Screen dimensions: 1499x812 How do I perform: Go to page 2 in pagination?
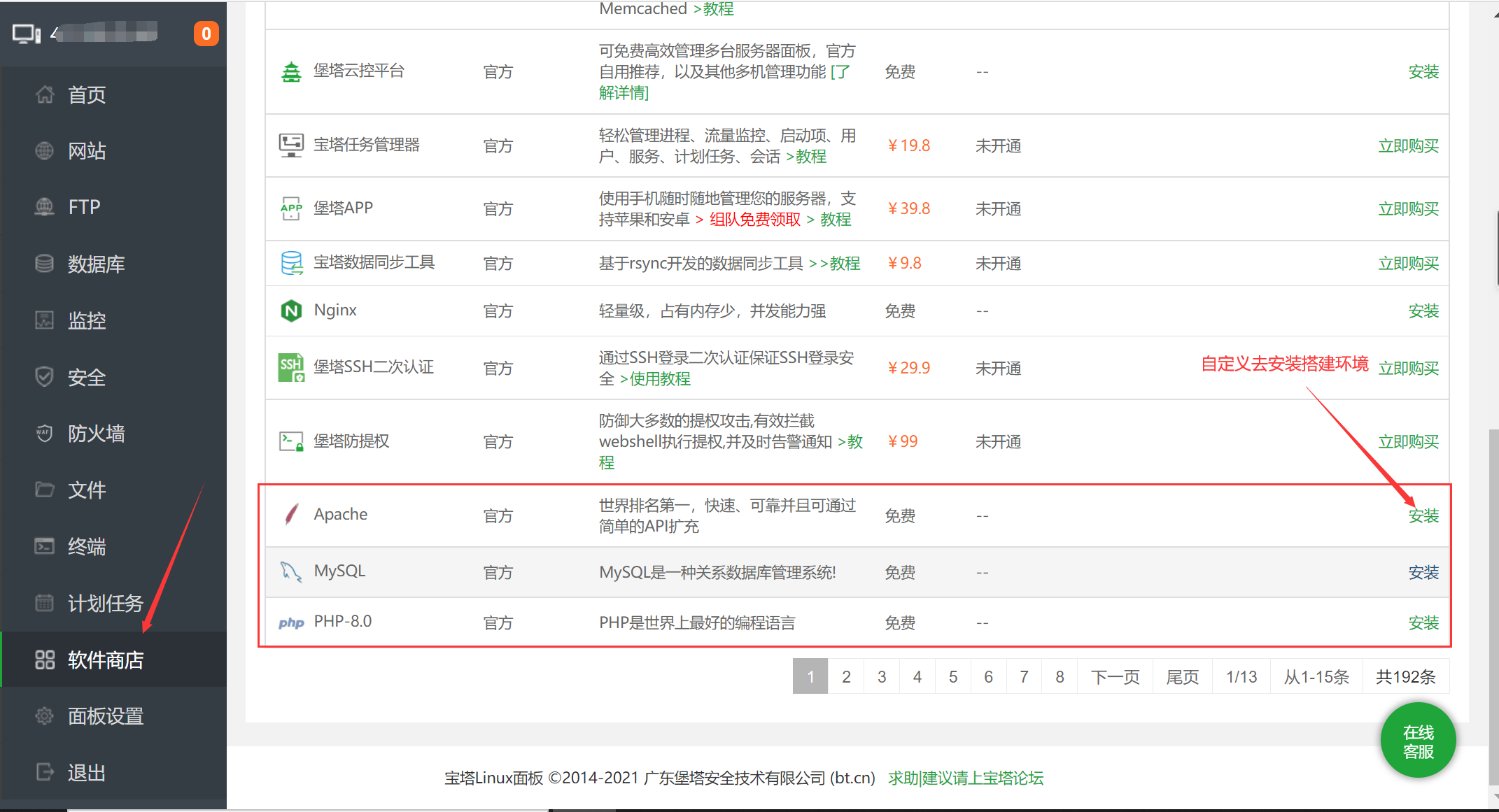click(x=846, y=676)
